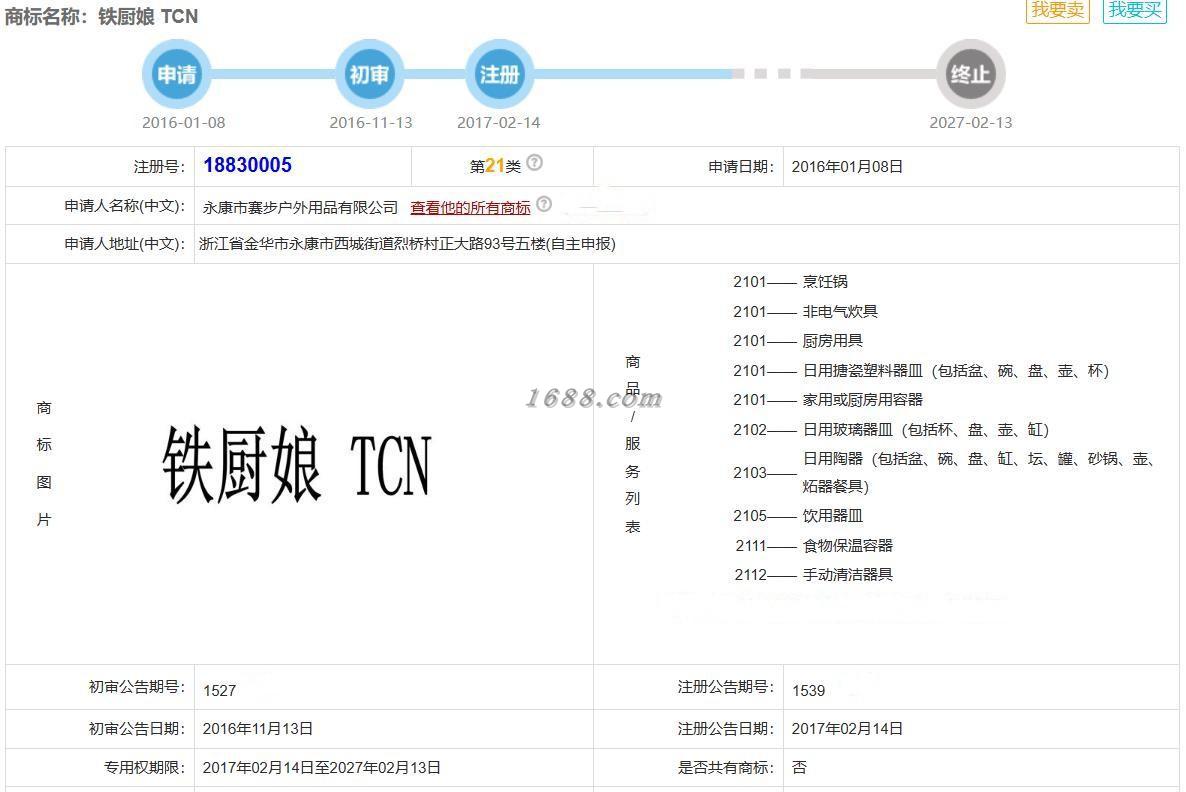Click the goods item 日用玻璃器皿
This screenshot has width=1186, height=792.
(848, 430)
